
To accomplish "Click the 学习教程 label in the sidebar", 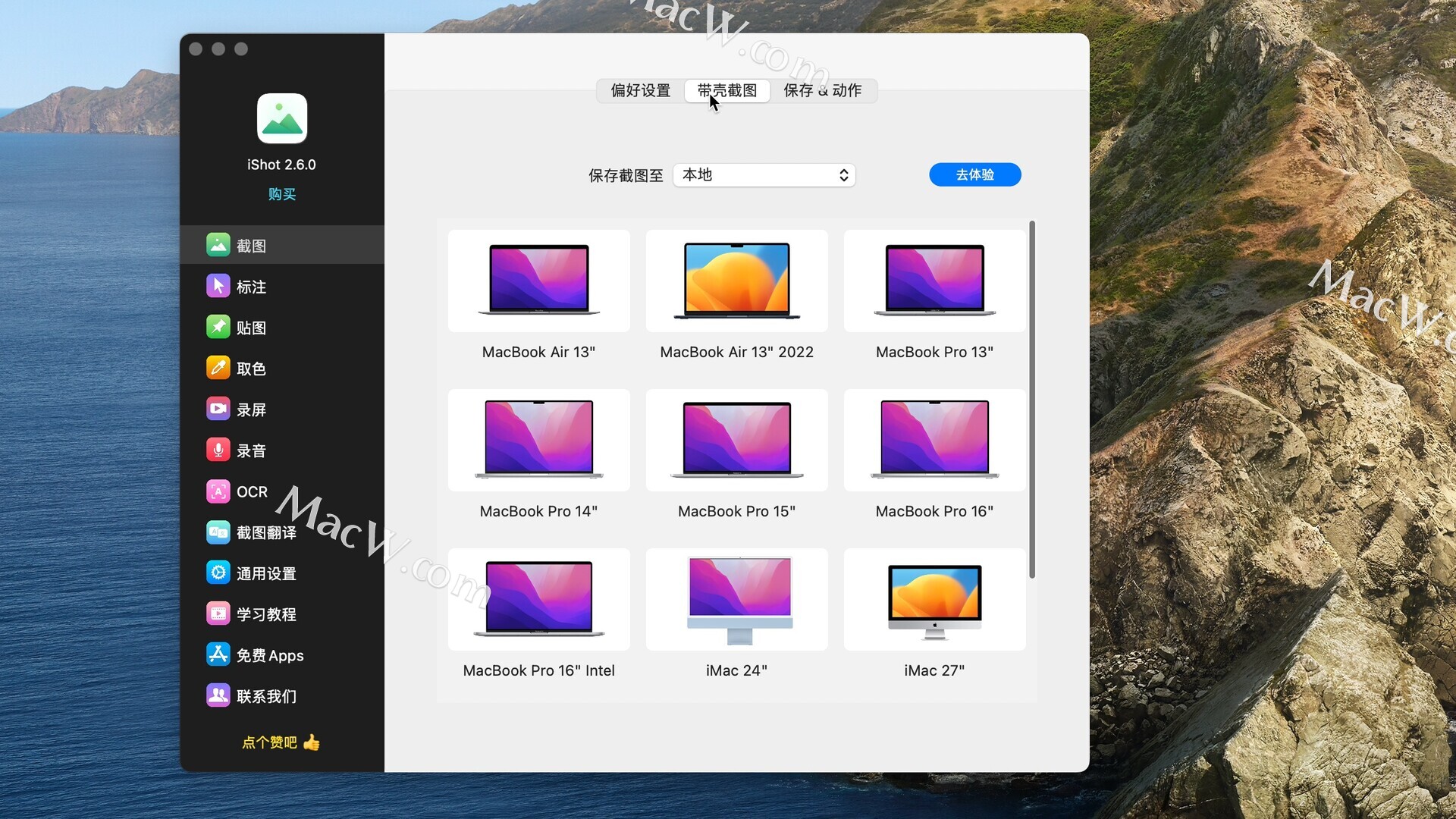I will pos(266,614).
